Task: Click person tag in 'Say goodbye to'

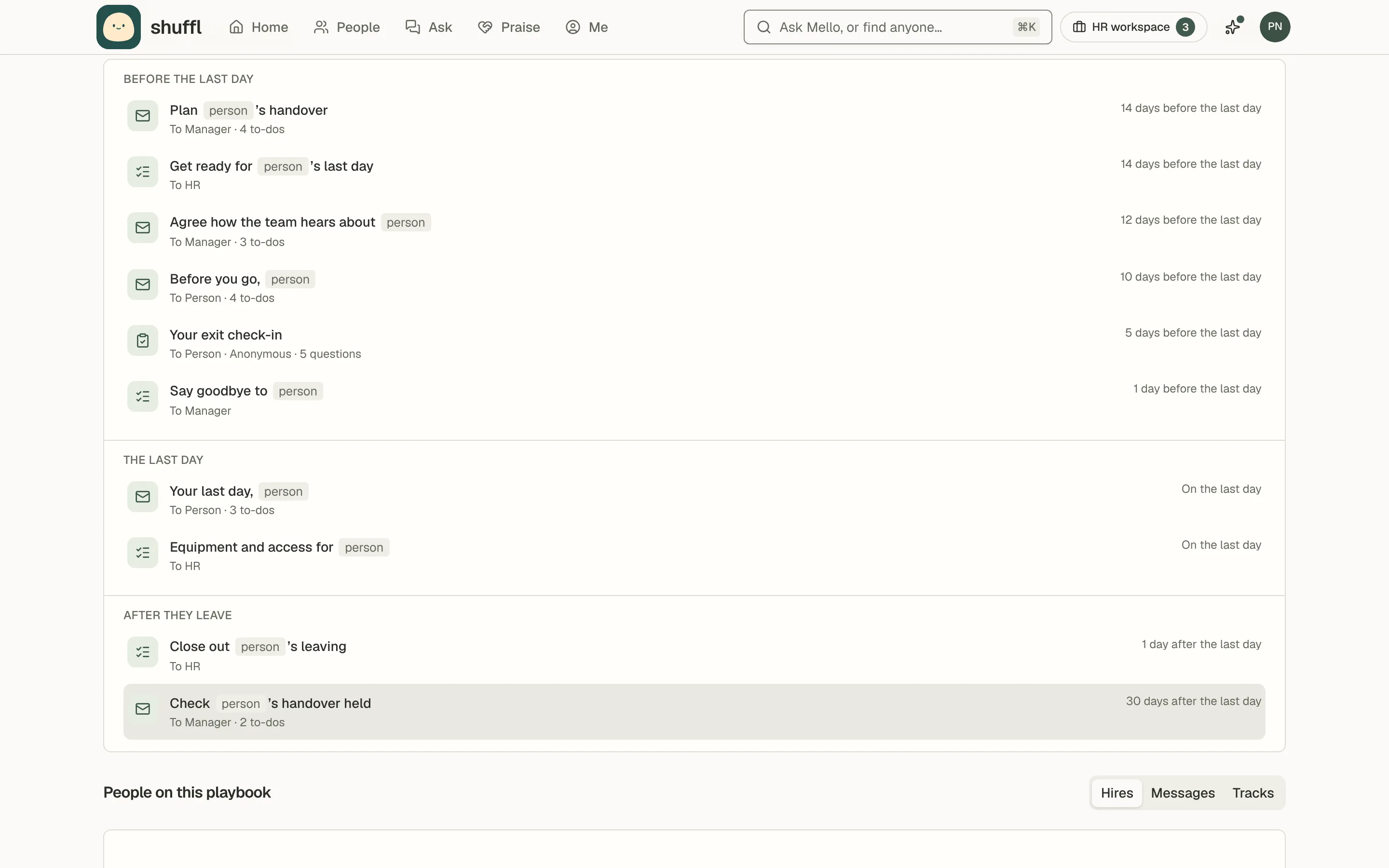Action: coord(297,391)
